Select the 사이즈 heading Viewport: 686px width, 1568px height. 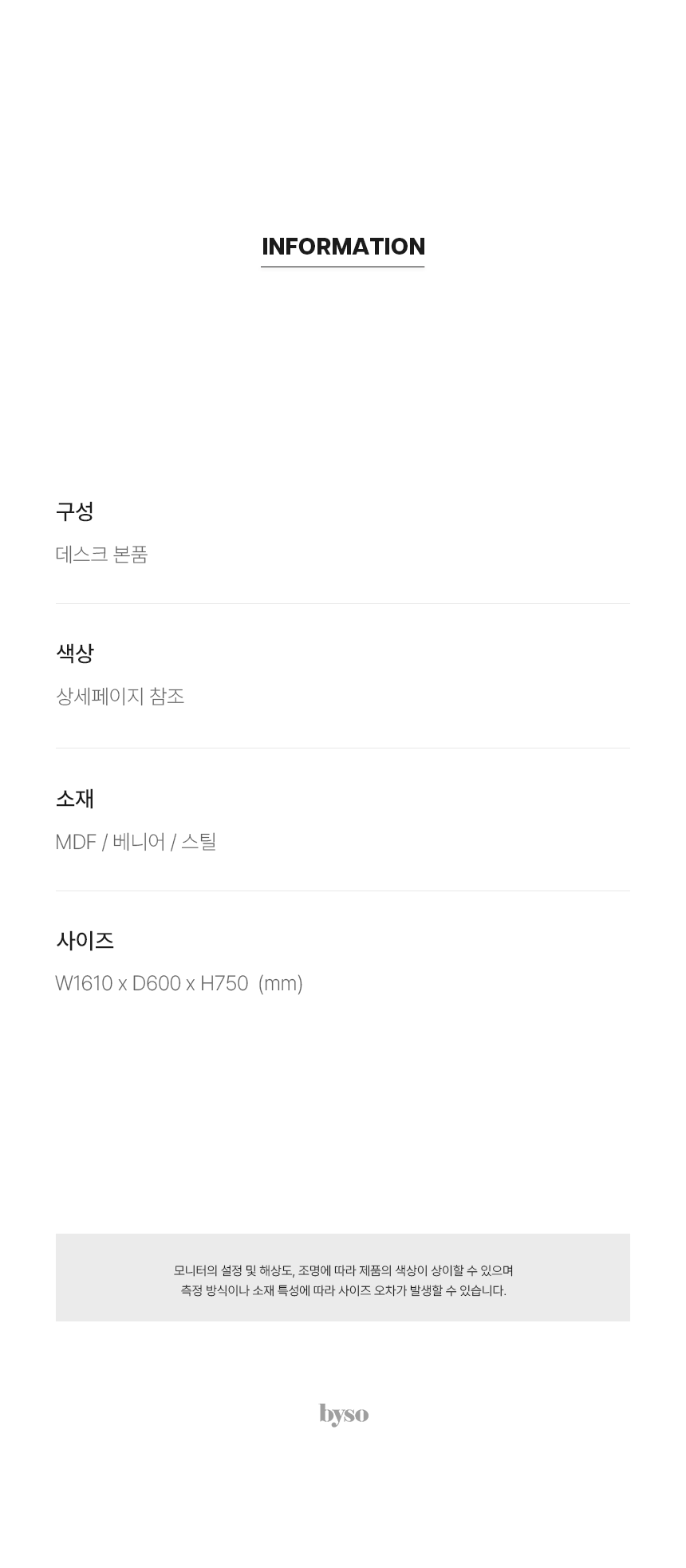pyautogui.click(x=85, y=941)
